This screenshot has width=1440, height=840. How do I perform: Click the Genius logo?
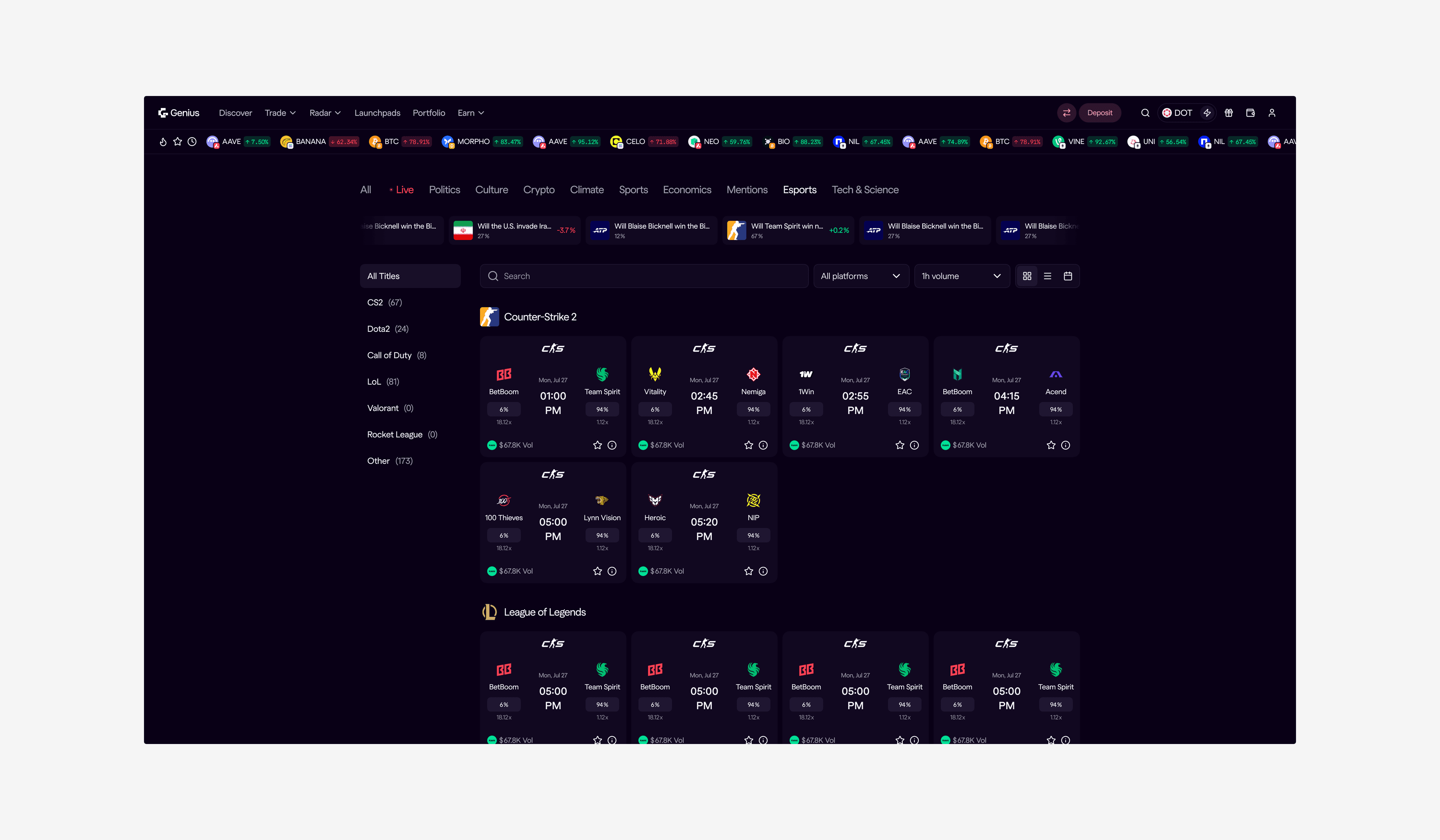click(179, 112)
